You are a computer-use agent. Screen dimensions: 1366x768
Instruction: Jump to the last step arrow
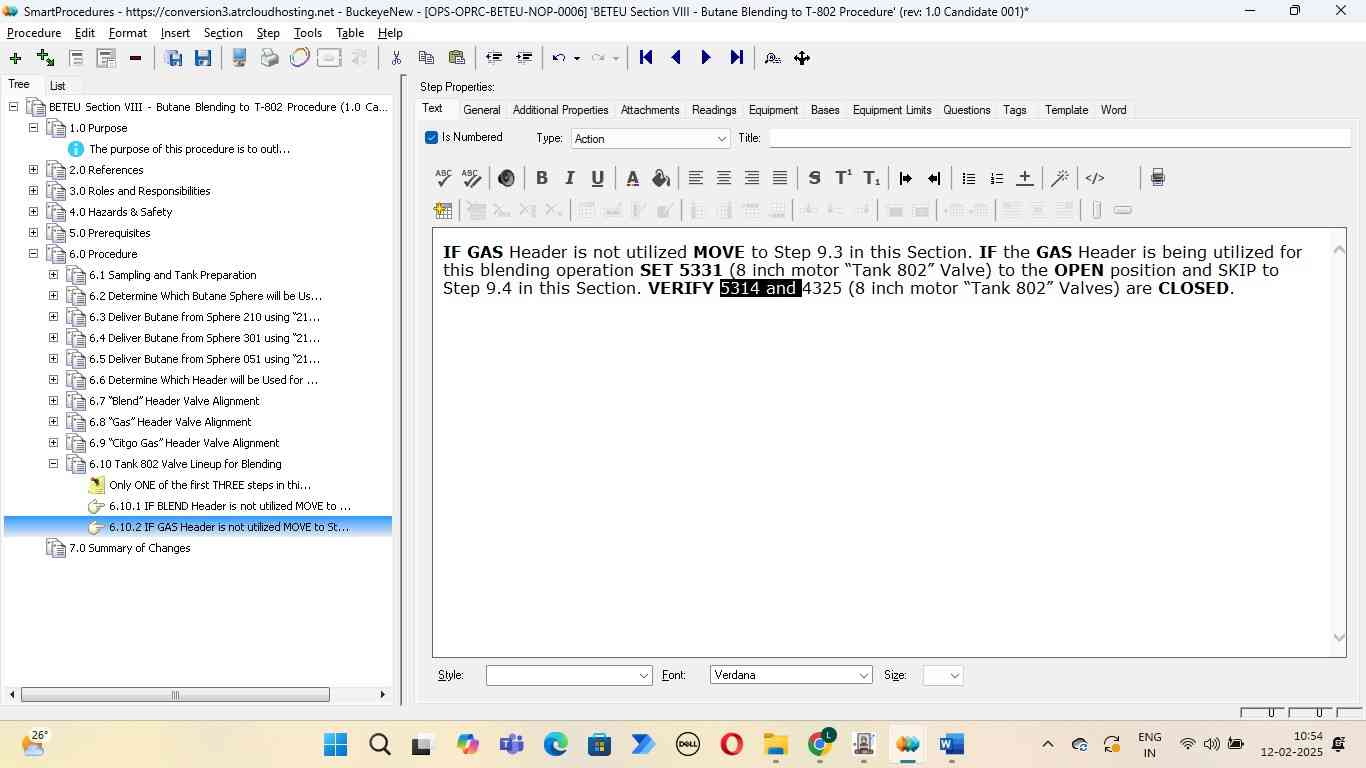tap(737, 58)
